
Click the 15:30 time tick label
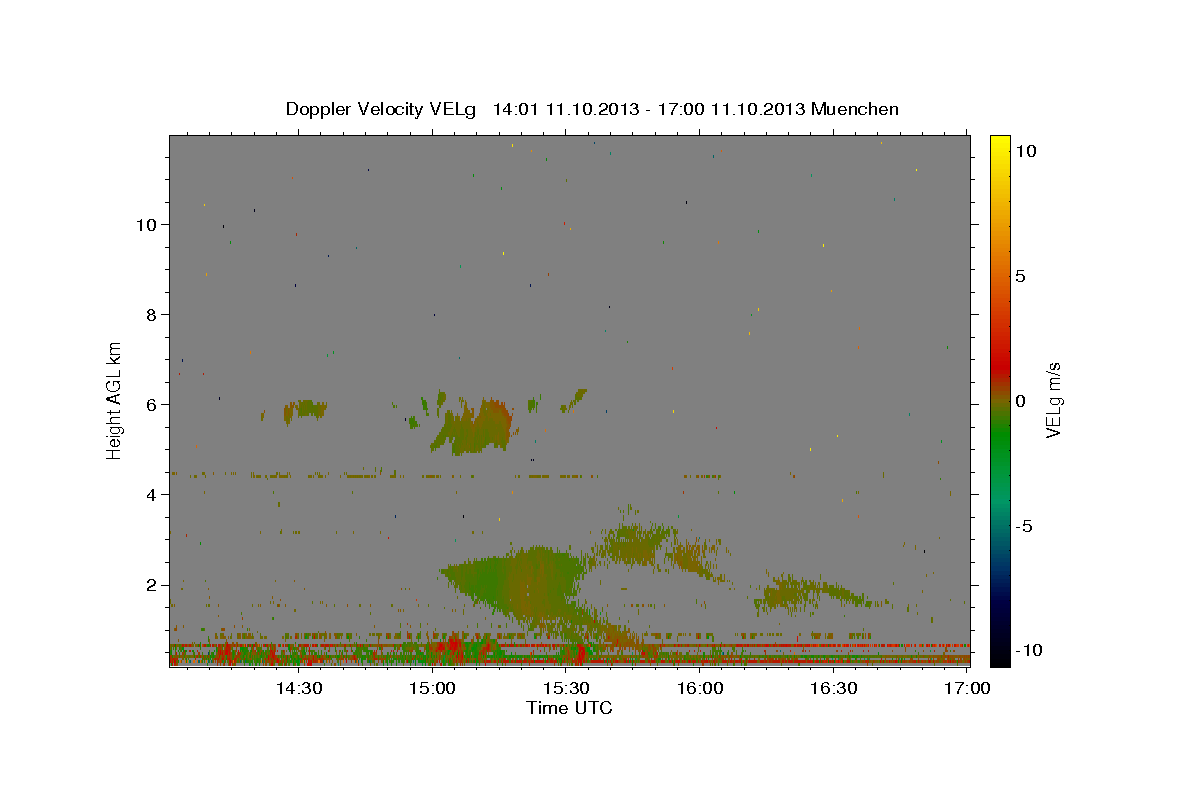[566, 689]
